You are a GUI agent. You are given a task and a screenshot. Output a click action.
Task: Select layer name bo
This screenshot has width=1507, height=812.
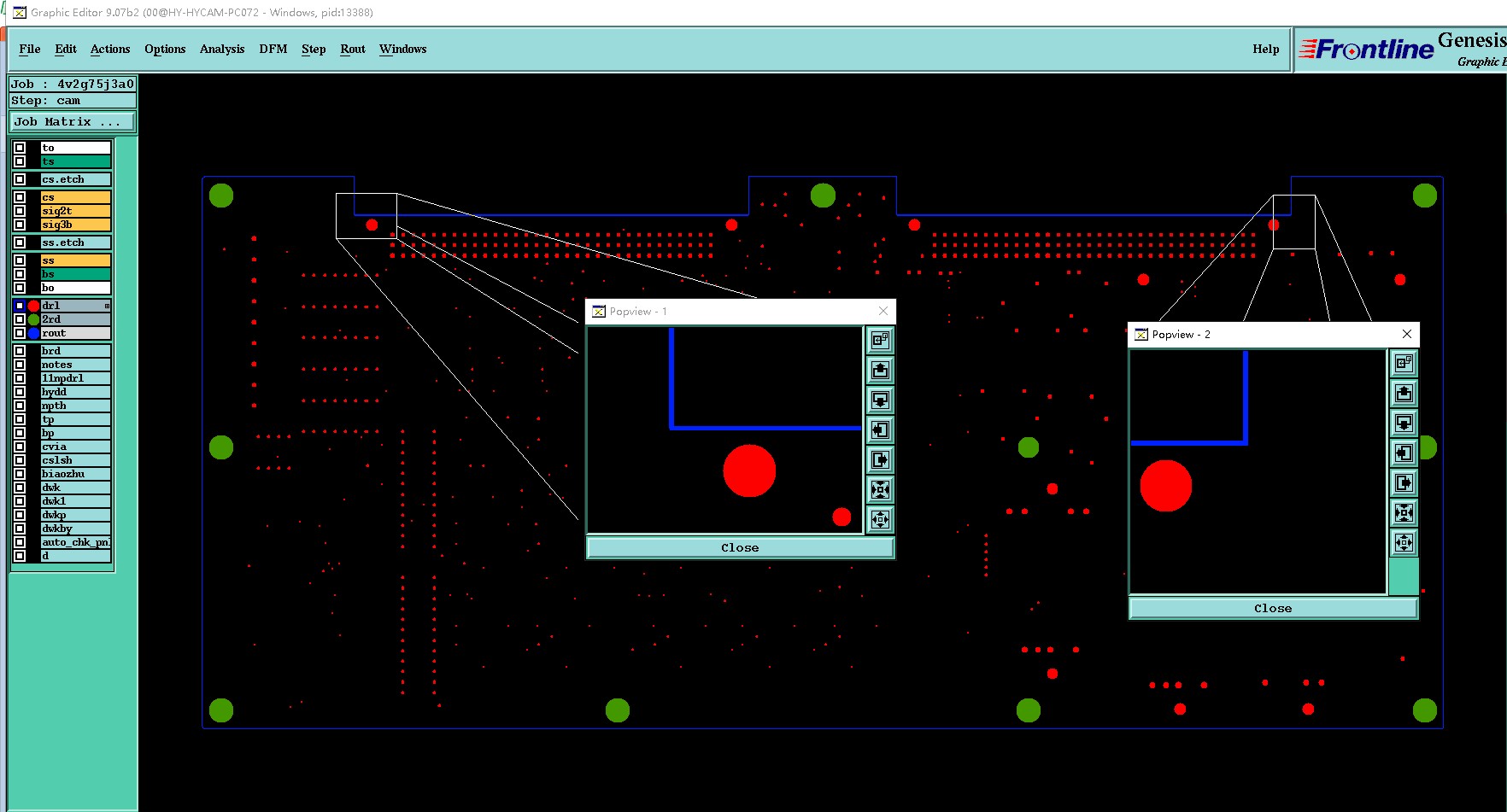pyautogui.click(x=76, y=288)
